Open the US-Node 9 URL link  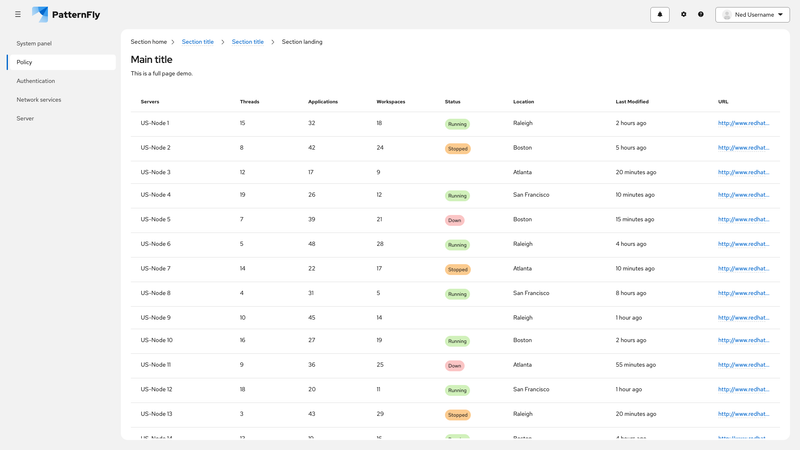[x=743, y=317]
